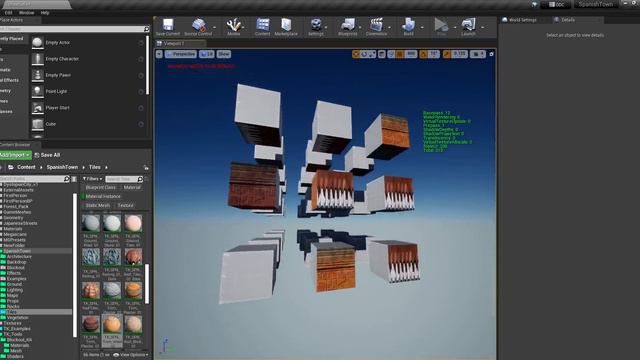Expand the Source Control dropdown arrow
The width and height of the screenshot is (640, 360).
click(215, 27)
